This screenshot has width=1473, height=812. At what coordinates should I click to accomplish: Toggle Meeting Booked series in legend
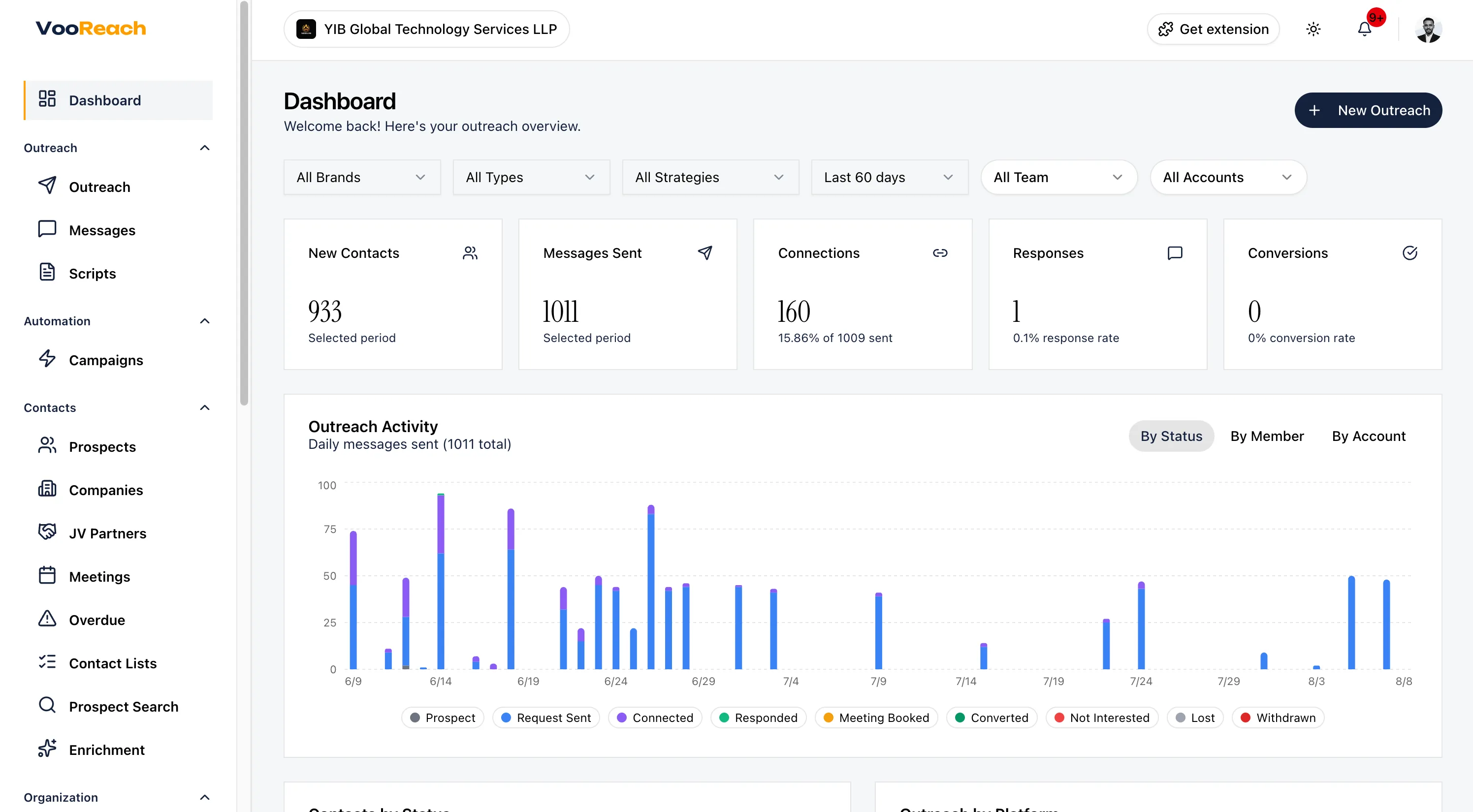[x=877, y=718]
